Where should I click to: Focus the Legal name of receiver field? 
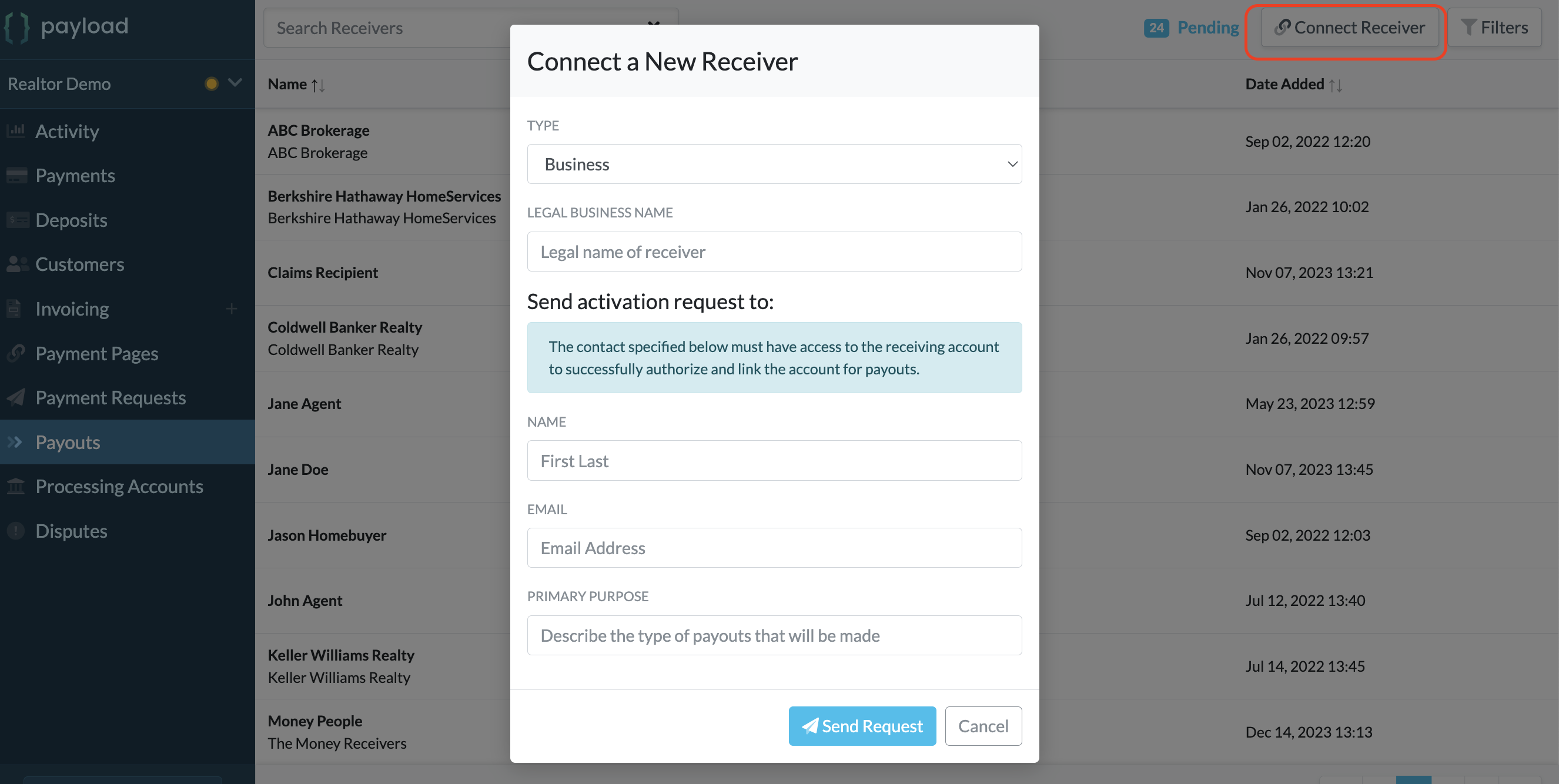click(774, 252)
